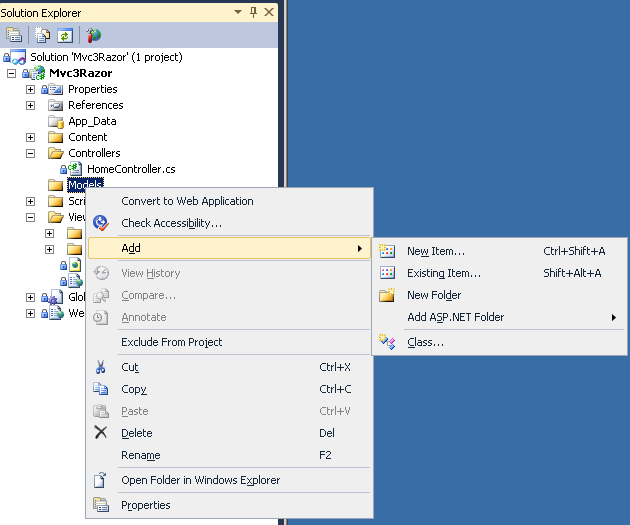Click the Properties node wrench icon
630x525 pixels.
[55, 89]
